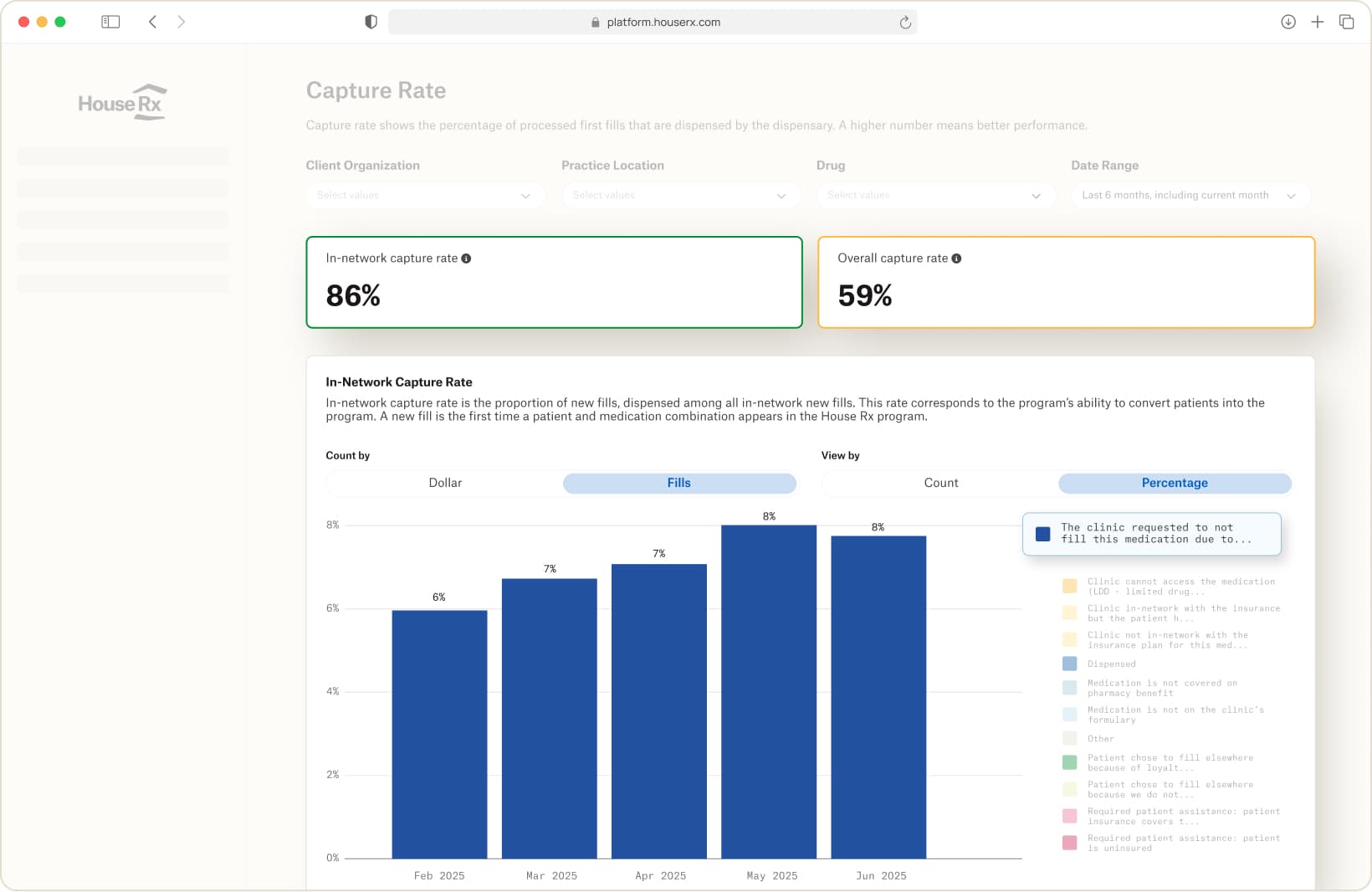Screen dimensions: 1372x892
Task: Reload the page with refresh icon
Action: coord(904,23)
